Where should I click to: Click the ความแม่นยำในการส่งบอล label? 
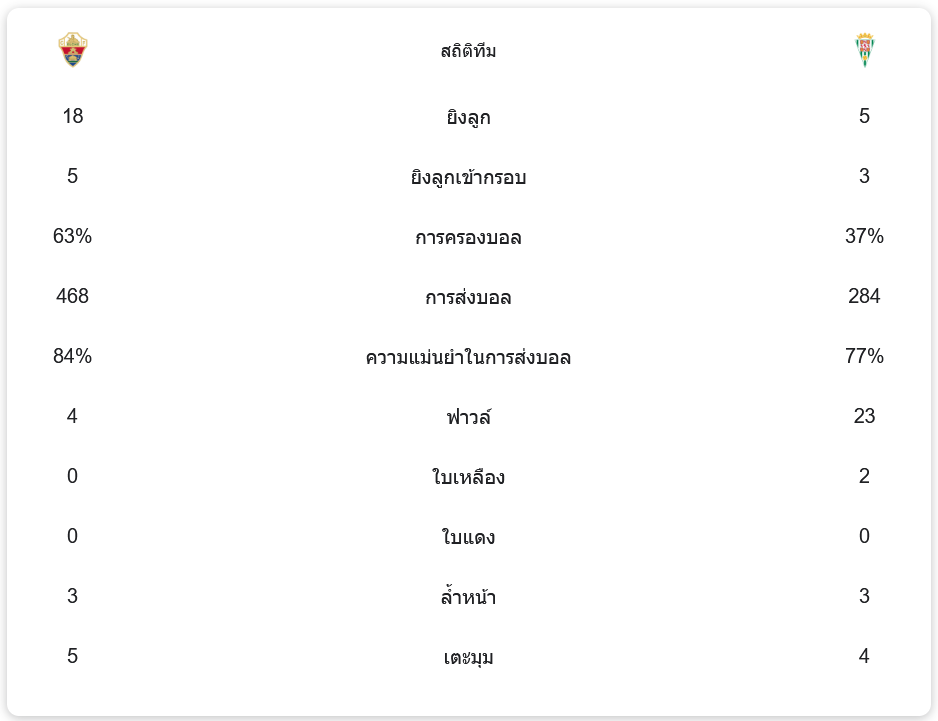click(x=468, y=357)
